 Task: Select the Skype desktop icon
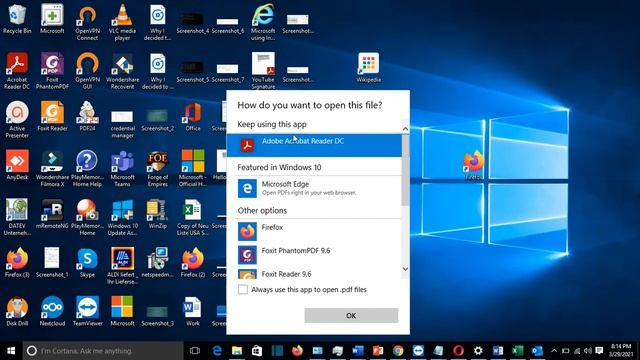point(87,262)
